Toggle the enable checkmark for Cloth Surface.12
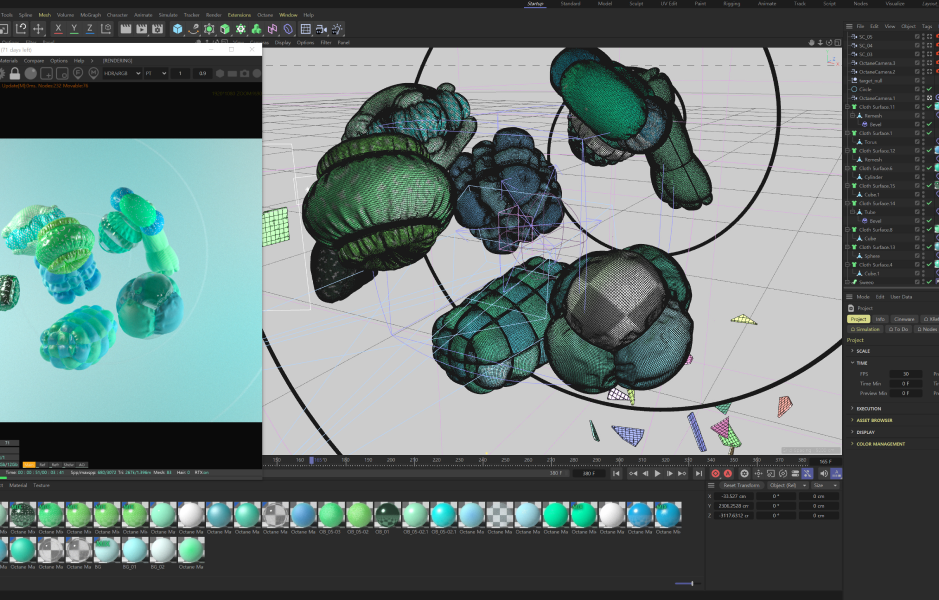Viewport: 939px width, 600px height. tap(929, 150)
